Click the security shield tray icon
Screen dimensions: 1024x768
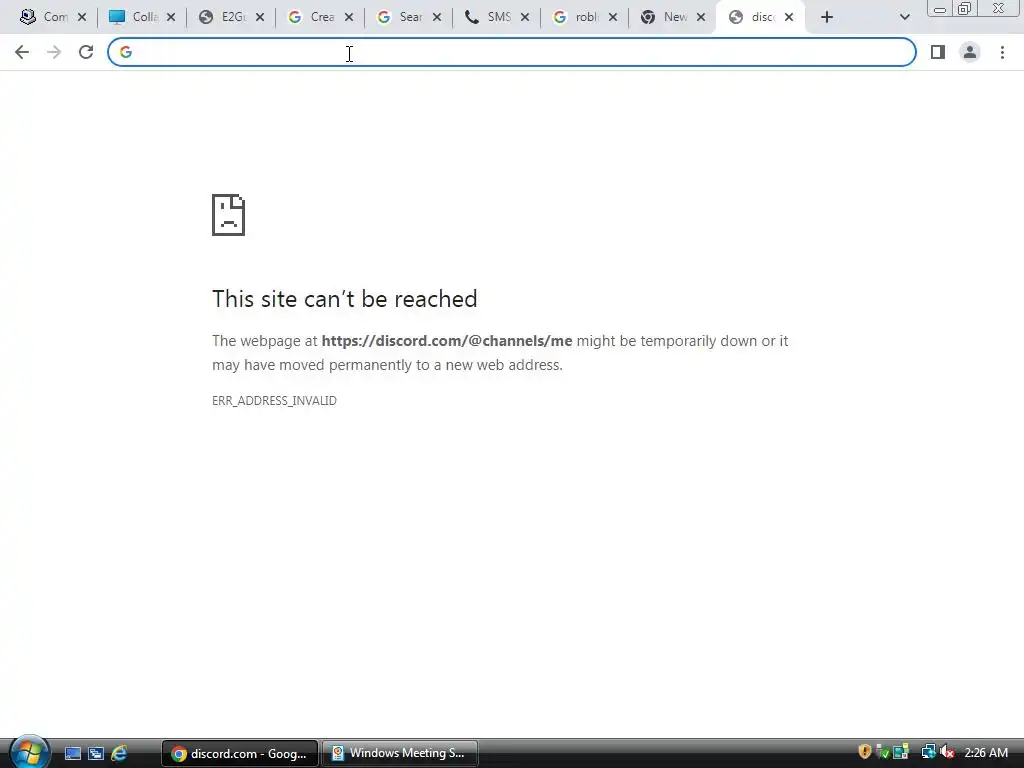coord(865,752)
